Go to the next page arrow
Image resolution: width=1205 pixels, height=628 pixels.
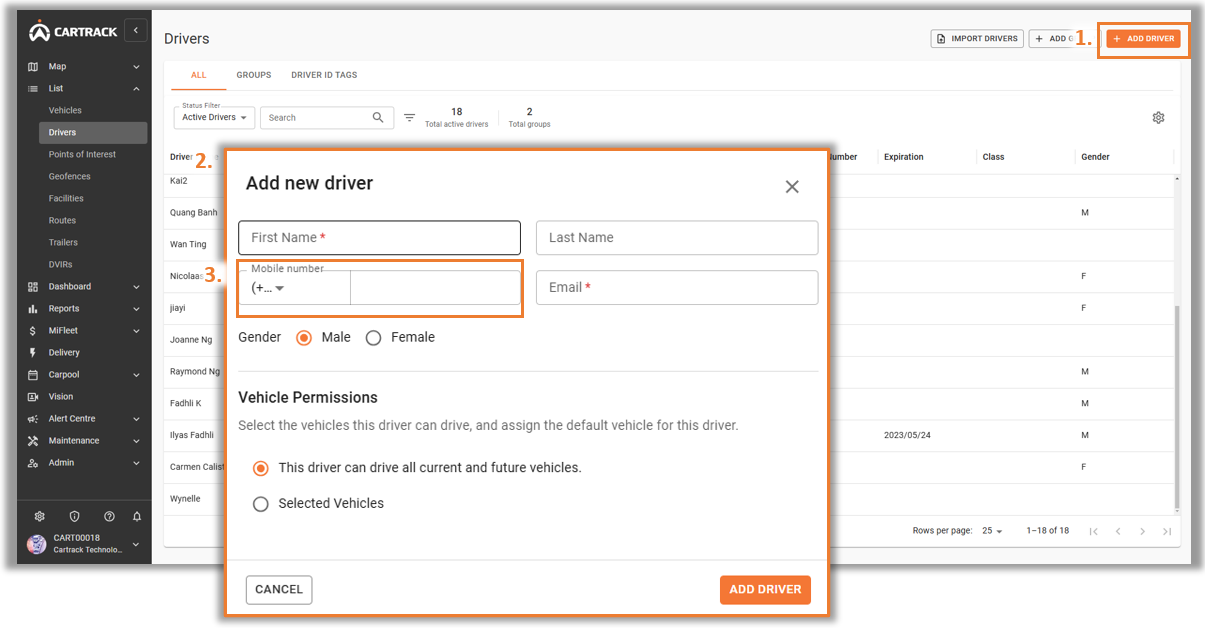click(x=1143, y=531)
